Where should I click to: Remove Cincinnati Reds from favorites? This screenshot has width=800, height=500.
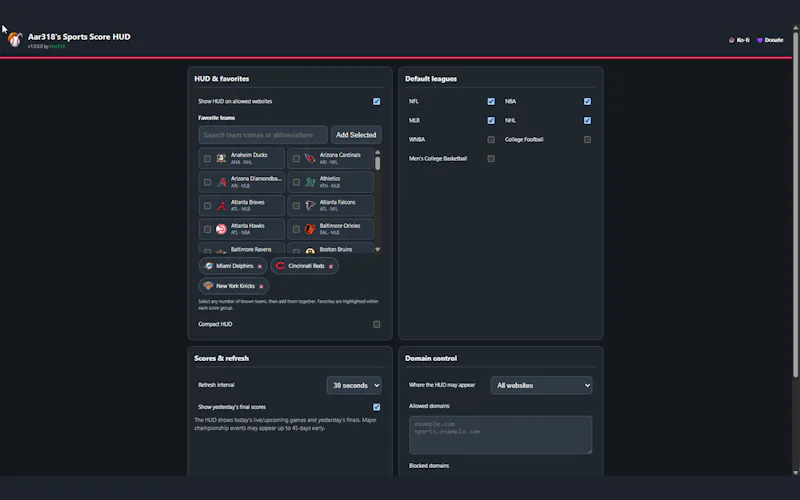click(331, 266)
